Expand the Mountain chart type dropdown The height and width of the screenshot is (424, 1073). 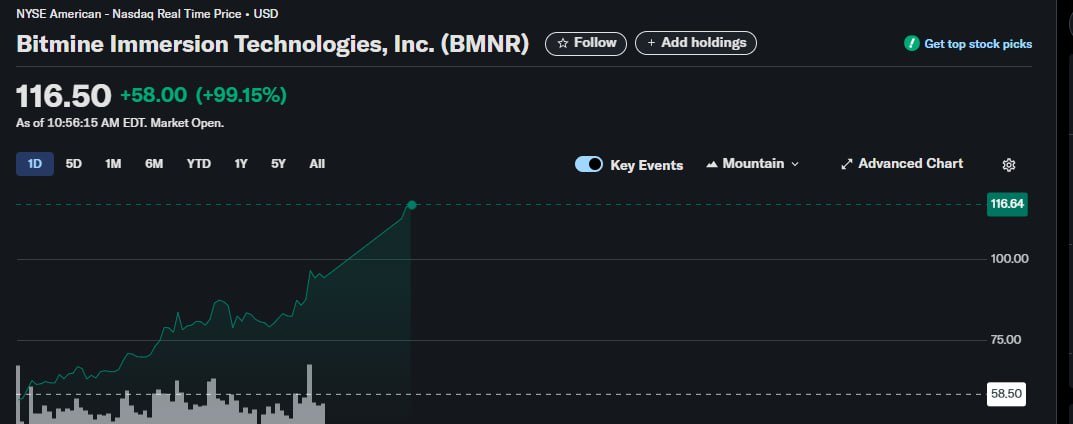pyautogui.click(x=752, y=163)
